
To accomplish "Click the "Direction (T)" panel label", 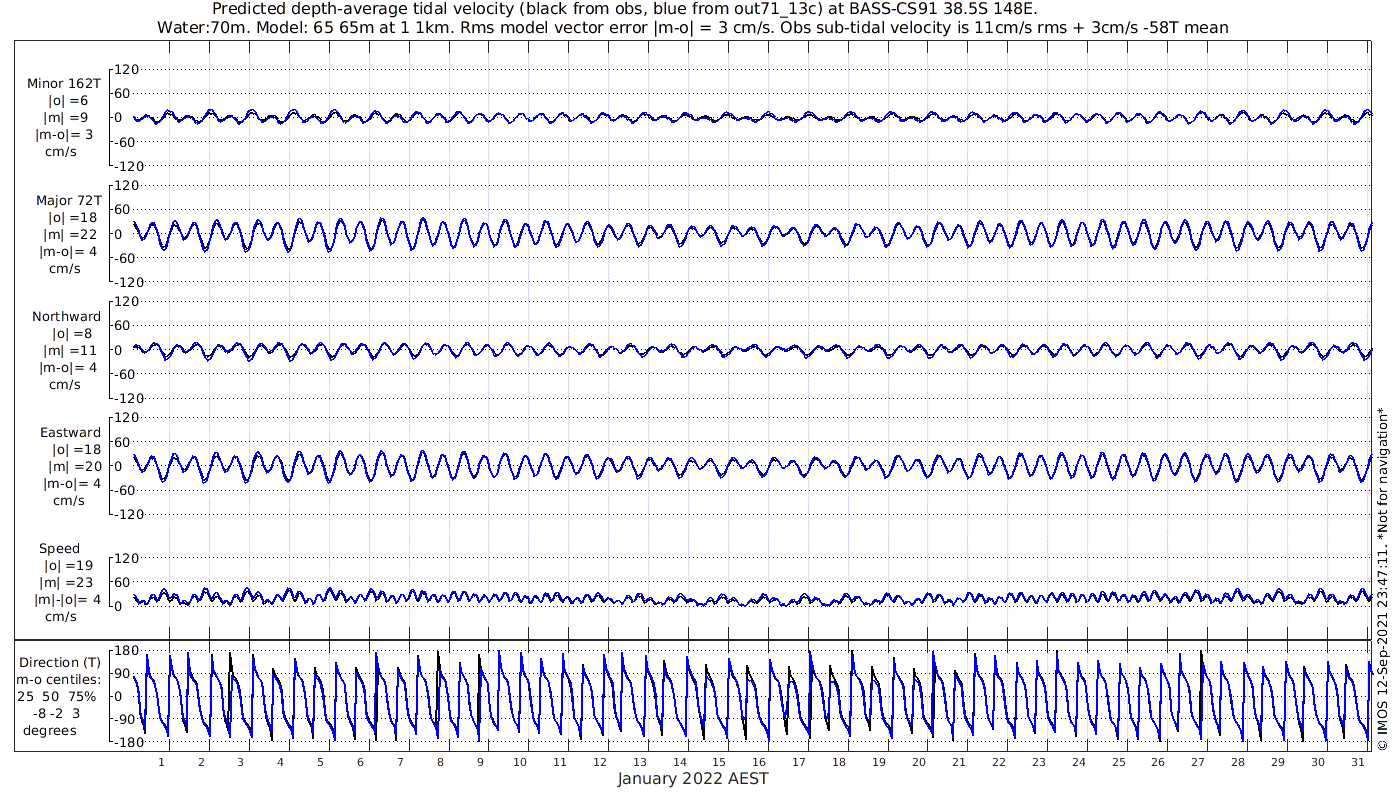I will click(61, 662).
